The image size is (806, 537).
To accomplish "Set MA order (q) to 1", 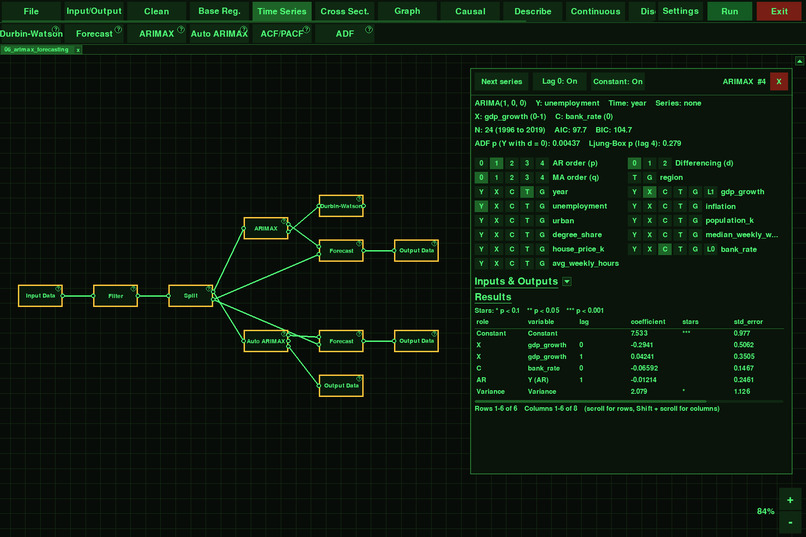I will pos(497,177).
